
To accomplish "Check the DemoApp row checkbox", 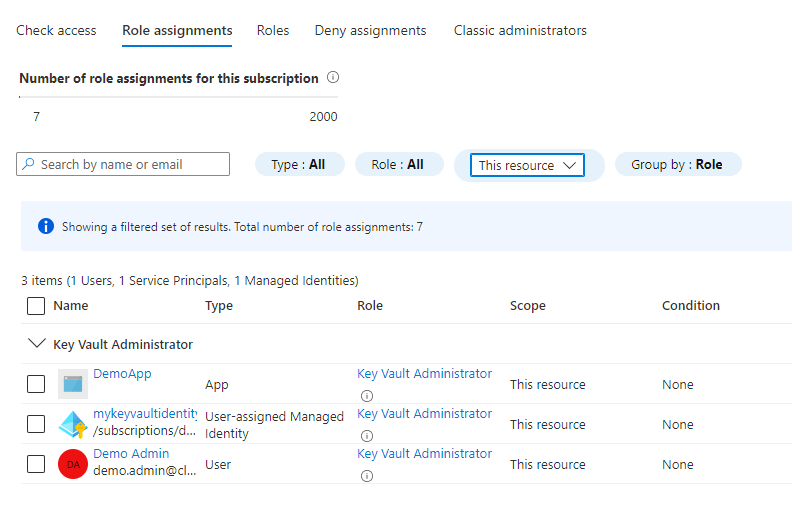I will 36,384.
